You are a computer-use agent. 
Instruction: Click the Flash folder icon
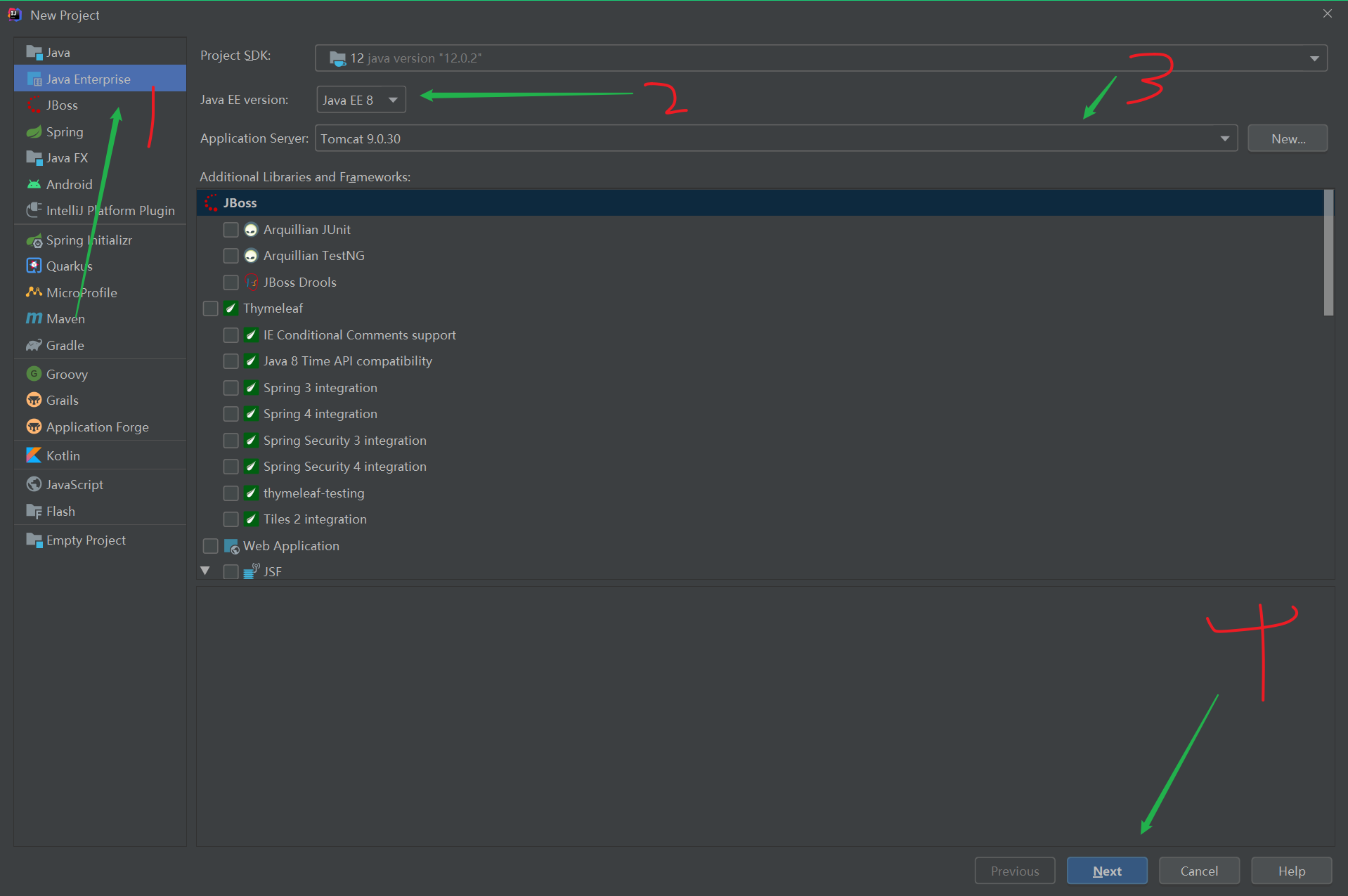(34, 512)
